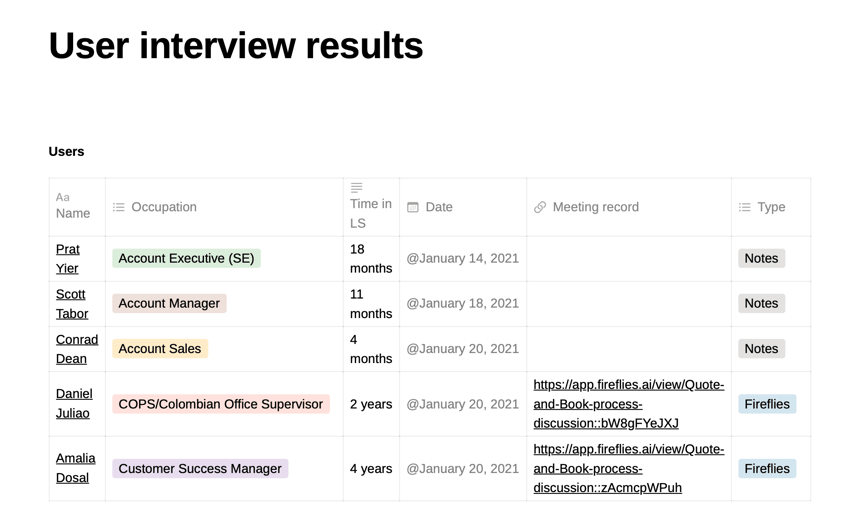The height and width of the screenshot is (528, 855).
Task: Click the link icon beside Meeting record
Action: (540, 207)
